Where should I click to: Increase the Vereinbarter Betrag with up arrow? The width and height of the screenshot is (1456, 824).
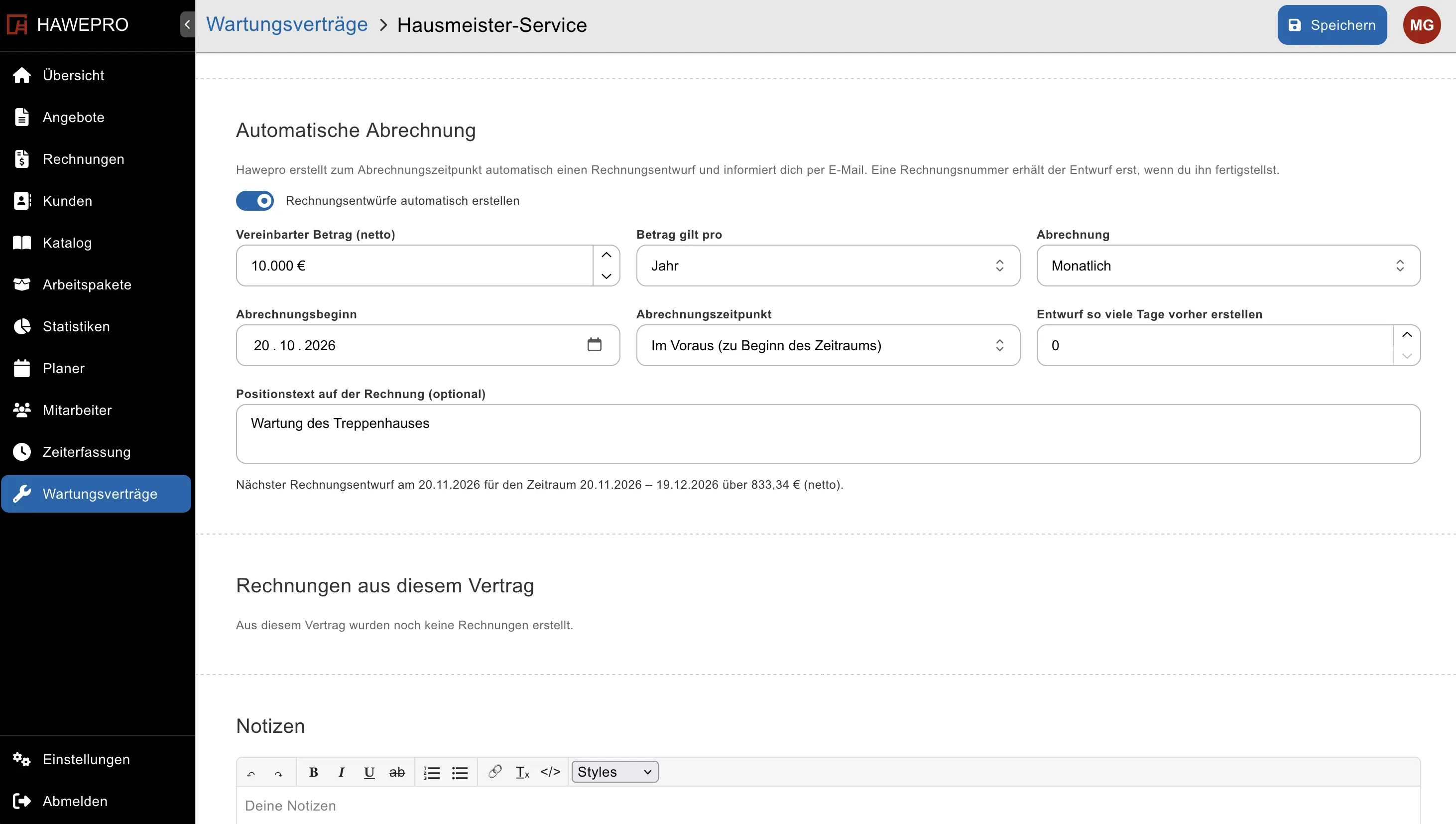point(607,255)
